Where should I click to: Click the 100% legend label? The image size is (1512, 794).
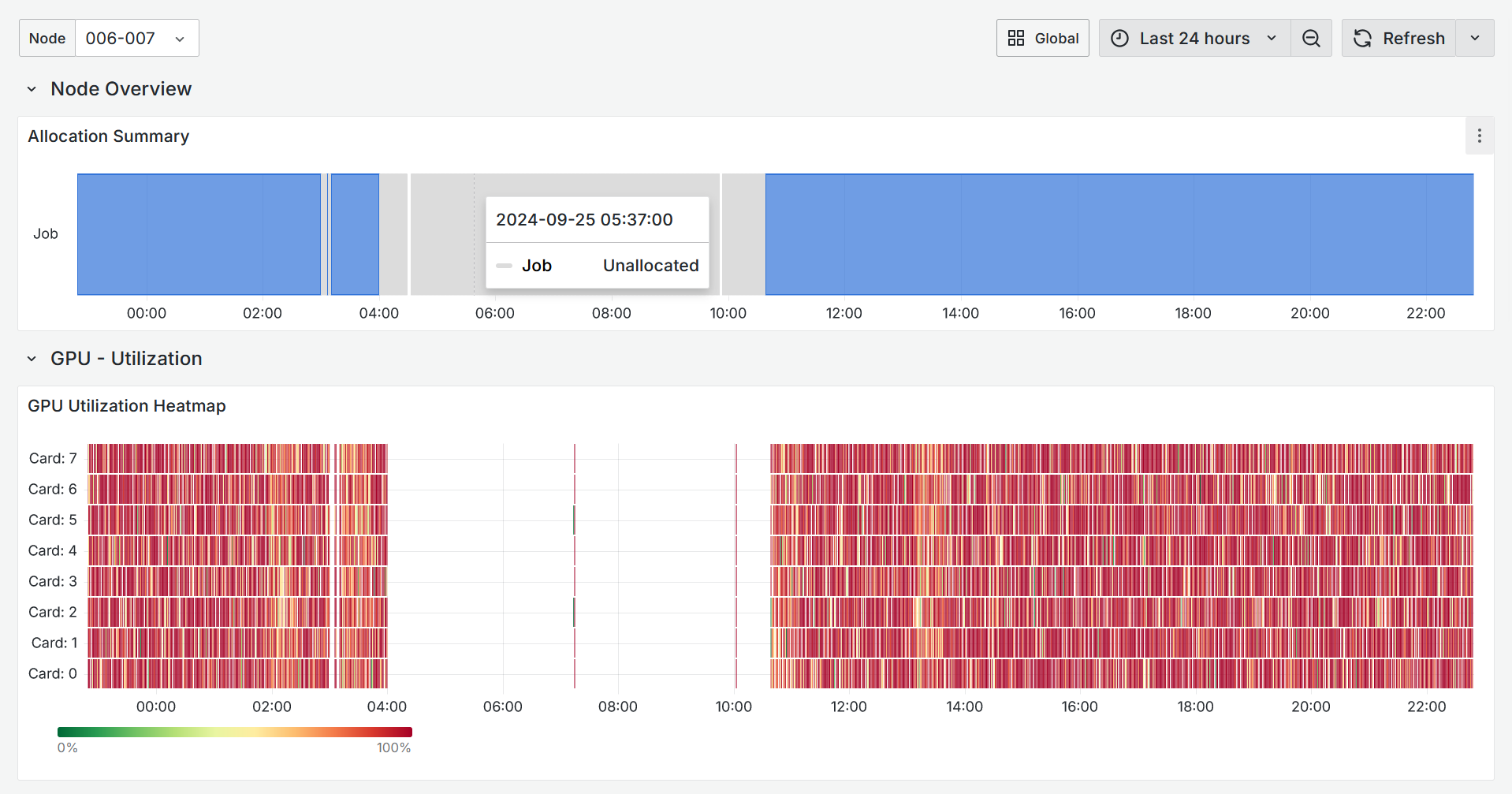[x=393, y=747]
